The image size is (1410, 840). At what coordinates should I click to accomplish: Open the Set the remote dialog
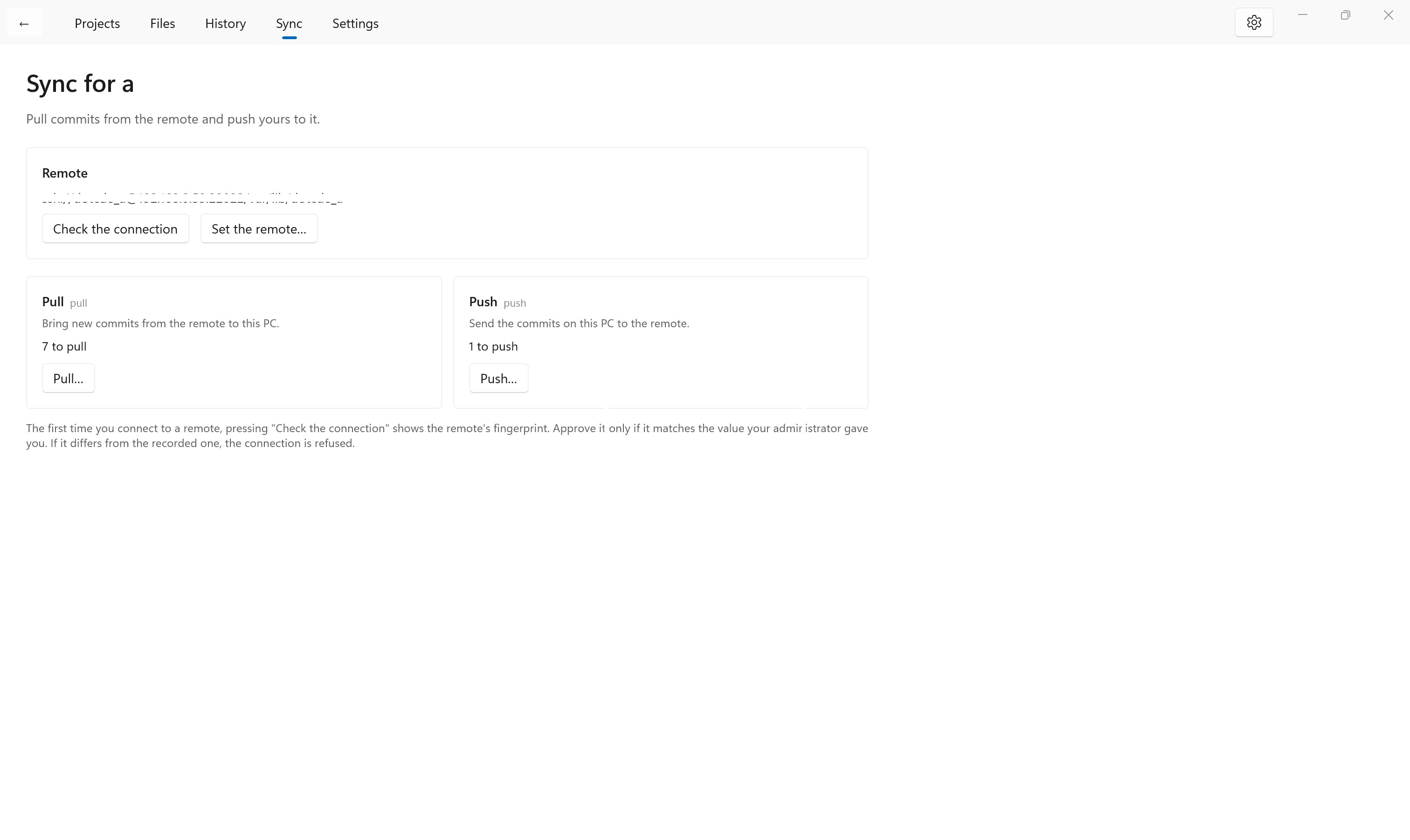(259, 229)
